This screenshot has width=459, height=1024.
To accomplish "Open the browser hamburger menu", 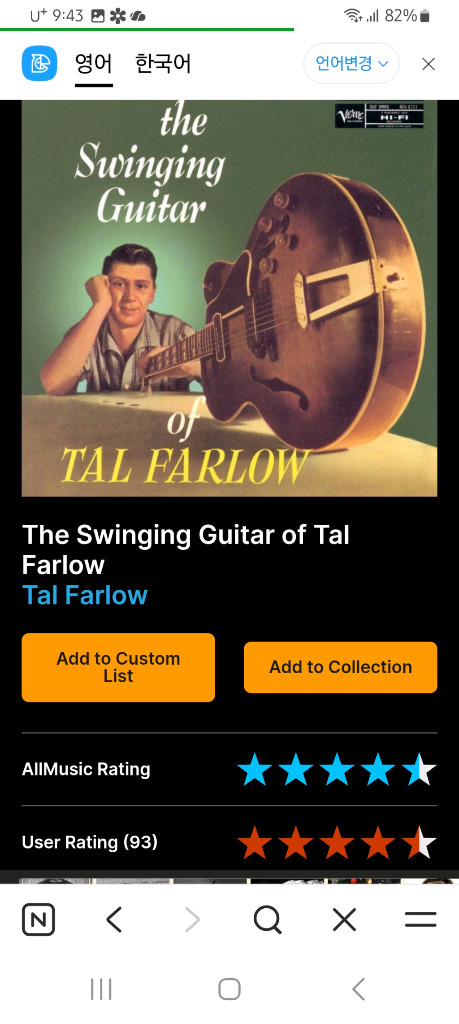I will point(420,920).
